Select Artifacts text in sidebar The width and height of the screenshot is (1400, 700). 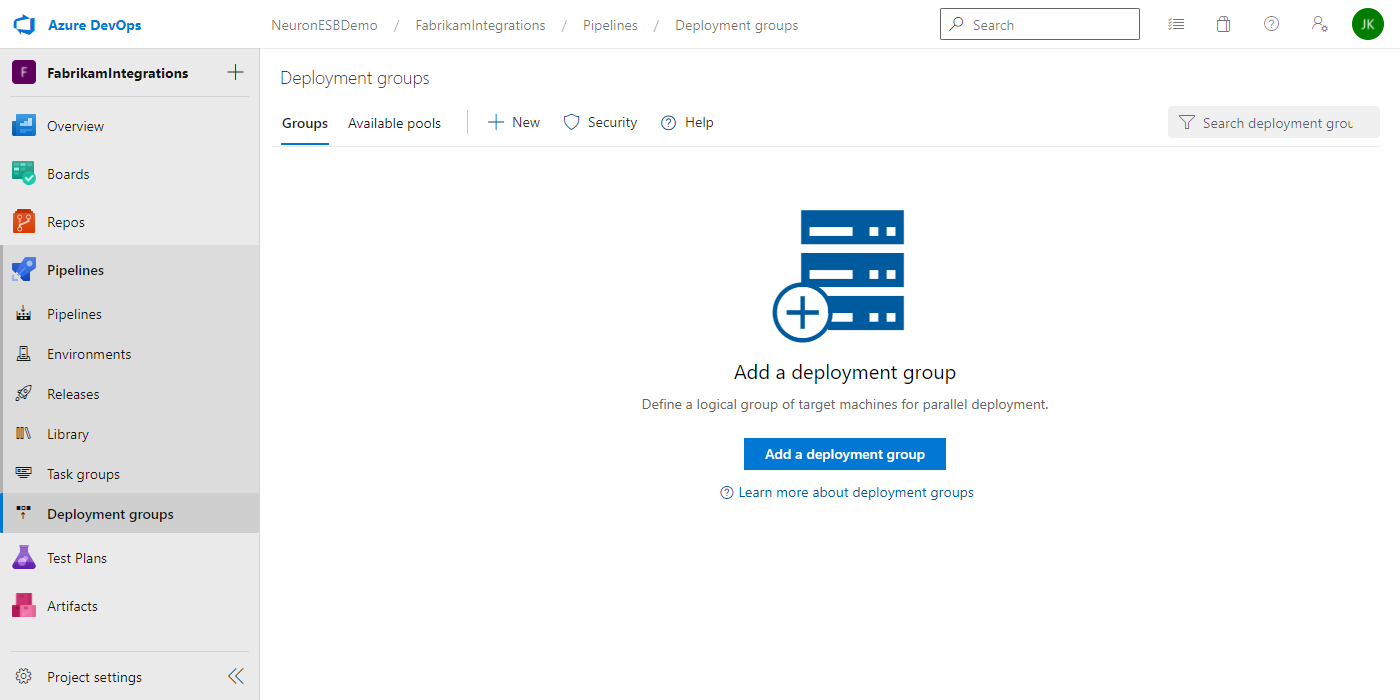[x=73, y=606]
